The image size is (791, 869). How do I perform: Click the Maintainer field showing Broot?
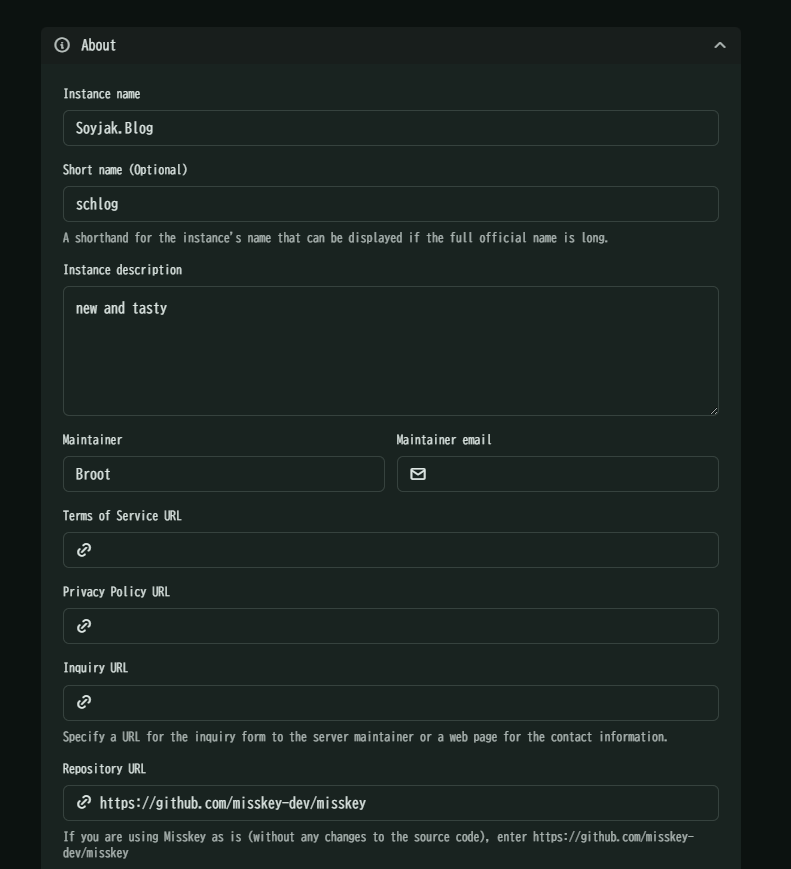(224, 474)
